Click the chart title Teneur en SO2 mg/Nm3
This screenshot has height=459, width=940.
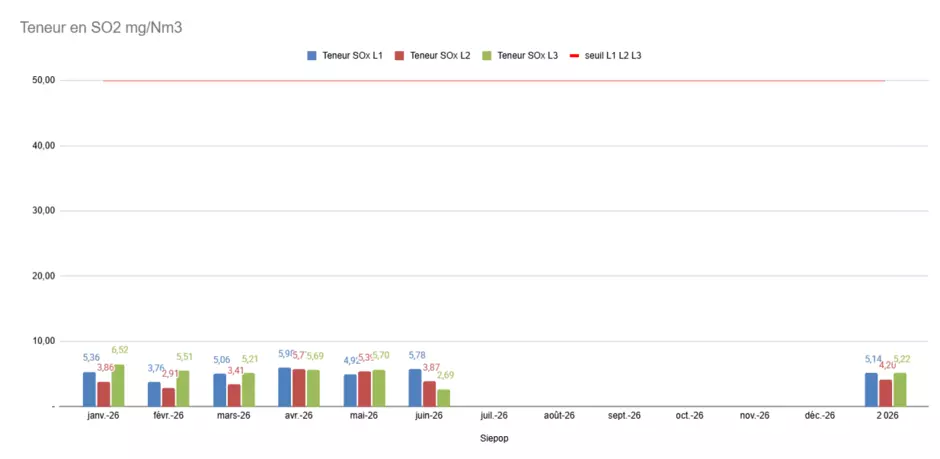coord(101,28)
